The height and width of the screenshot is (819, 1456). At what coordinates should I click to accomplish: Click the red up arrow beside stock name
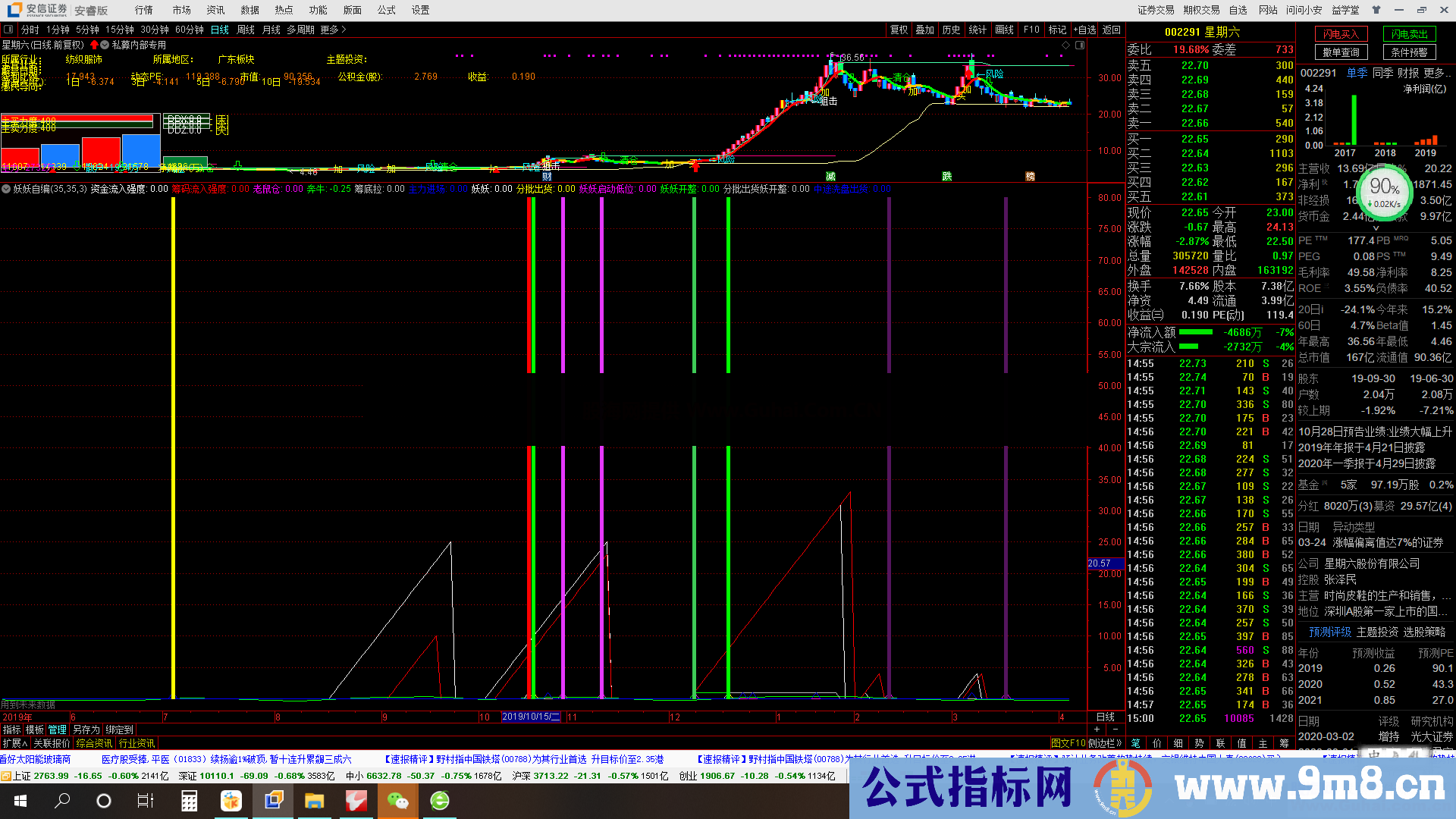(x=95, y=45)
